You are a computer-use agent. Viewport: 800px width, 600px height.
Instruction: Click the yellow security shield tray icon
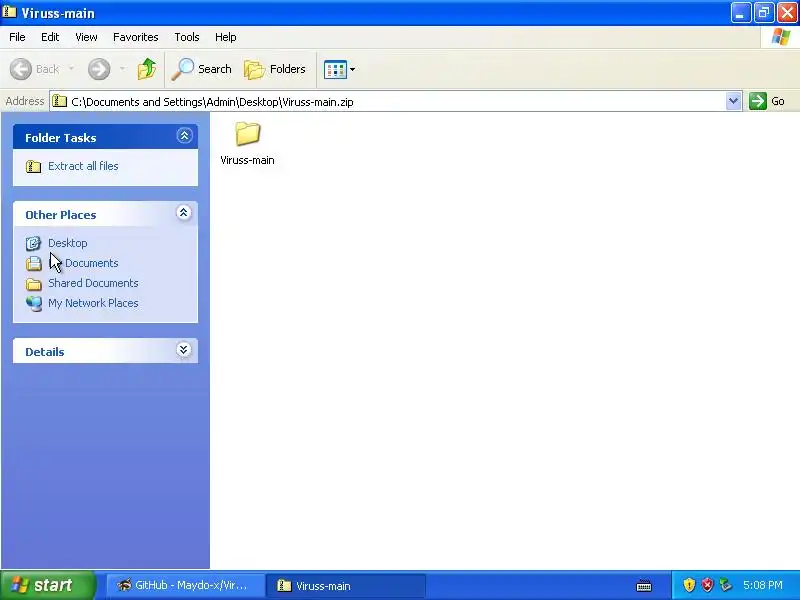[689, 585]
